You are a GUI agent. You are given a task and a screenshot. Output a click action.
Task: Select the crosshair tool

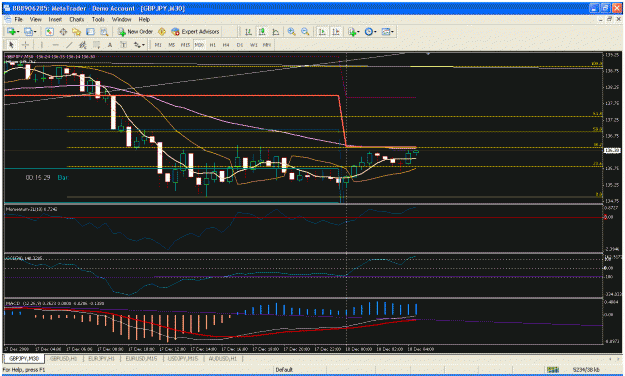click(x=25, y=45)
